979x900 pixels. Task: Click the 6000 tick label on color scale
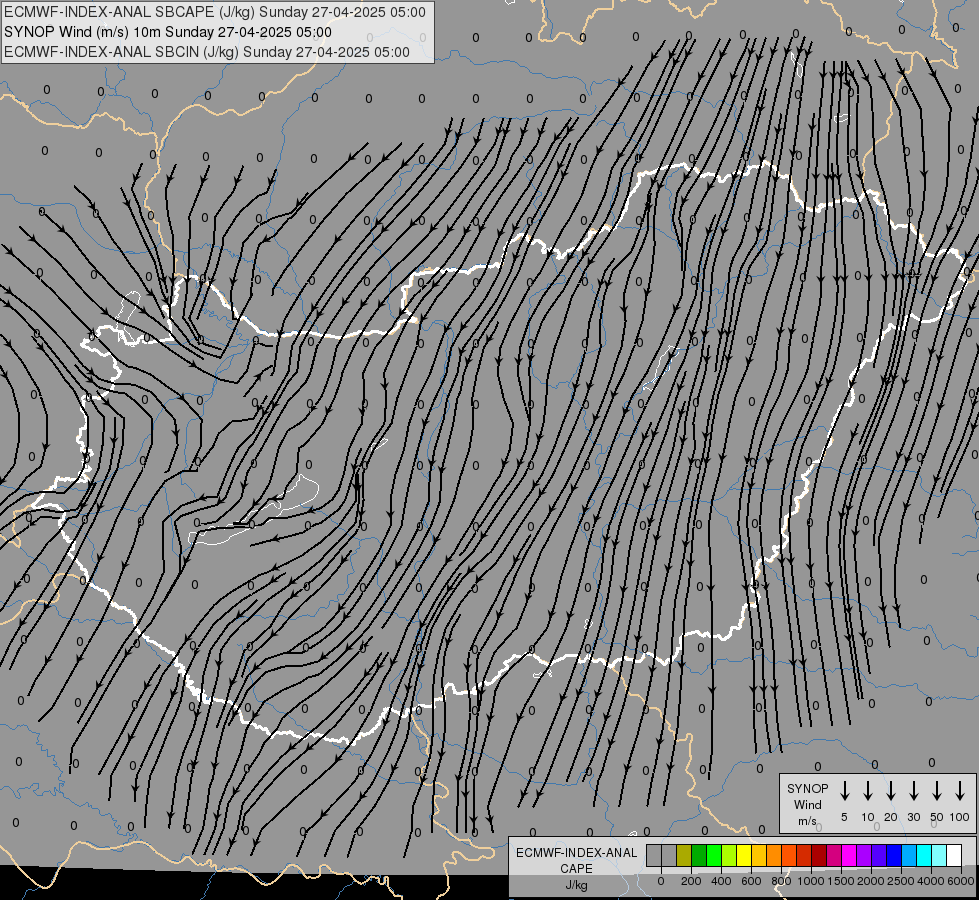point(961,881)
